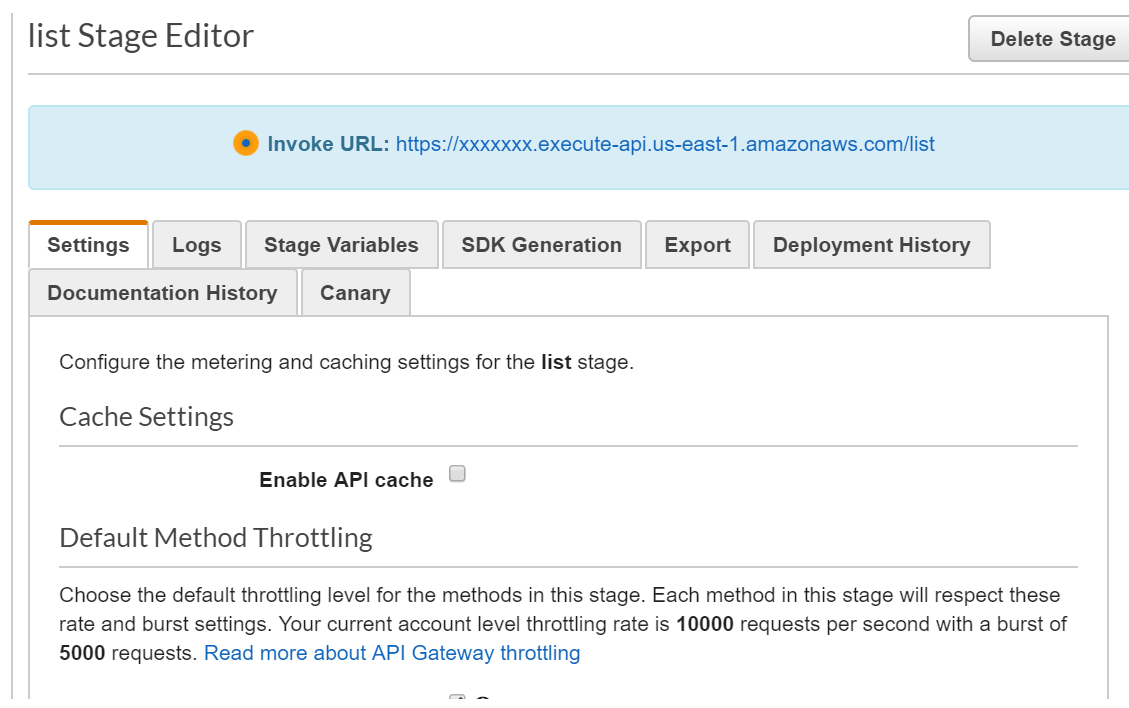This screenshot has height=708, width=1129.
Task: Click the list Stage Editor heading
Action: click(x=140, y=35)
